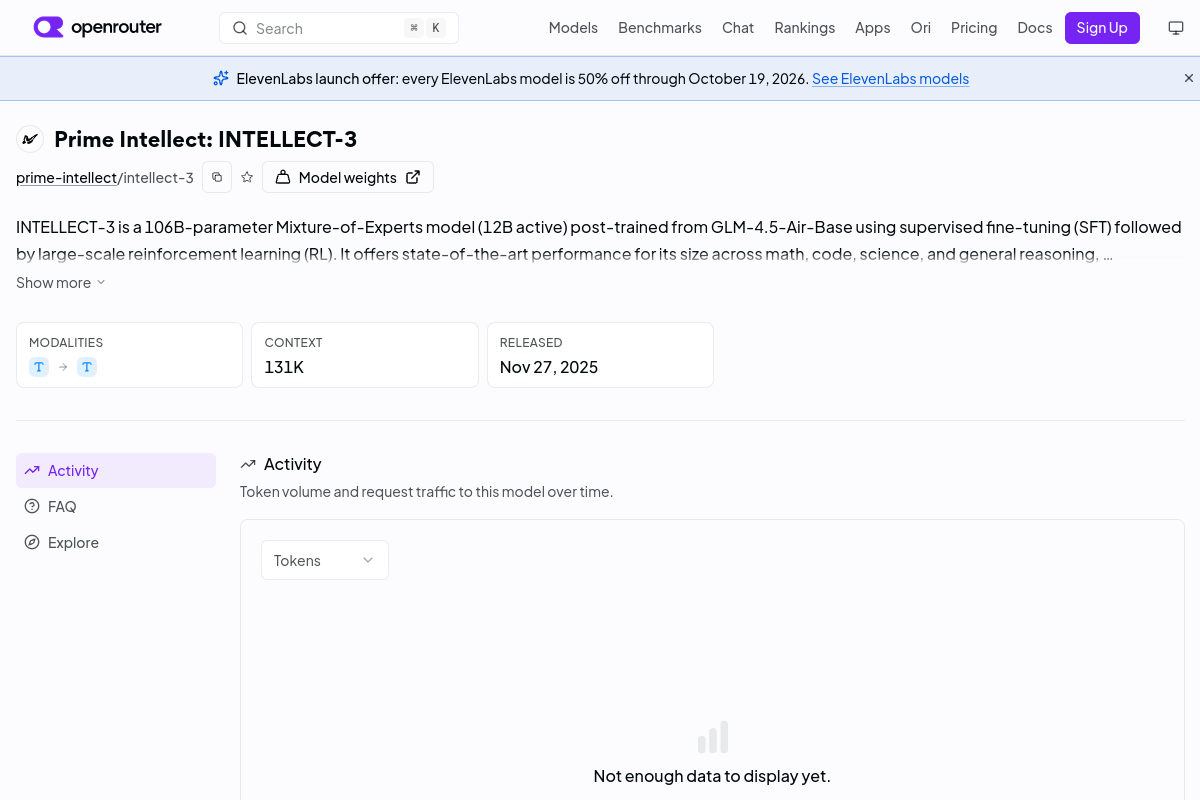Switch to the Explore section
The image size is (1200, 800).
click(116, 543)
